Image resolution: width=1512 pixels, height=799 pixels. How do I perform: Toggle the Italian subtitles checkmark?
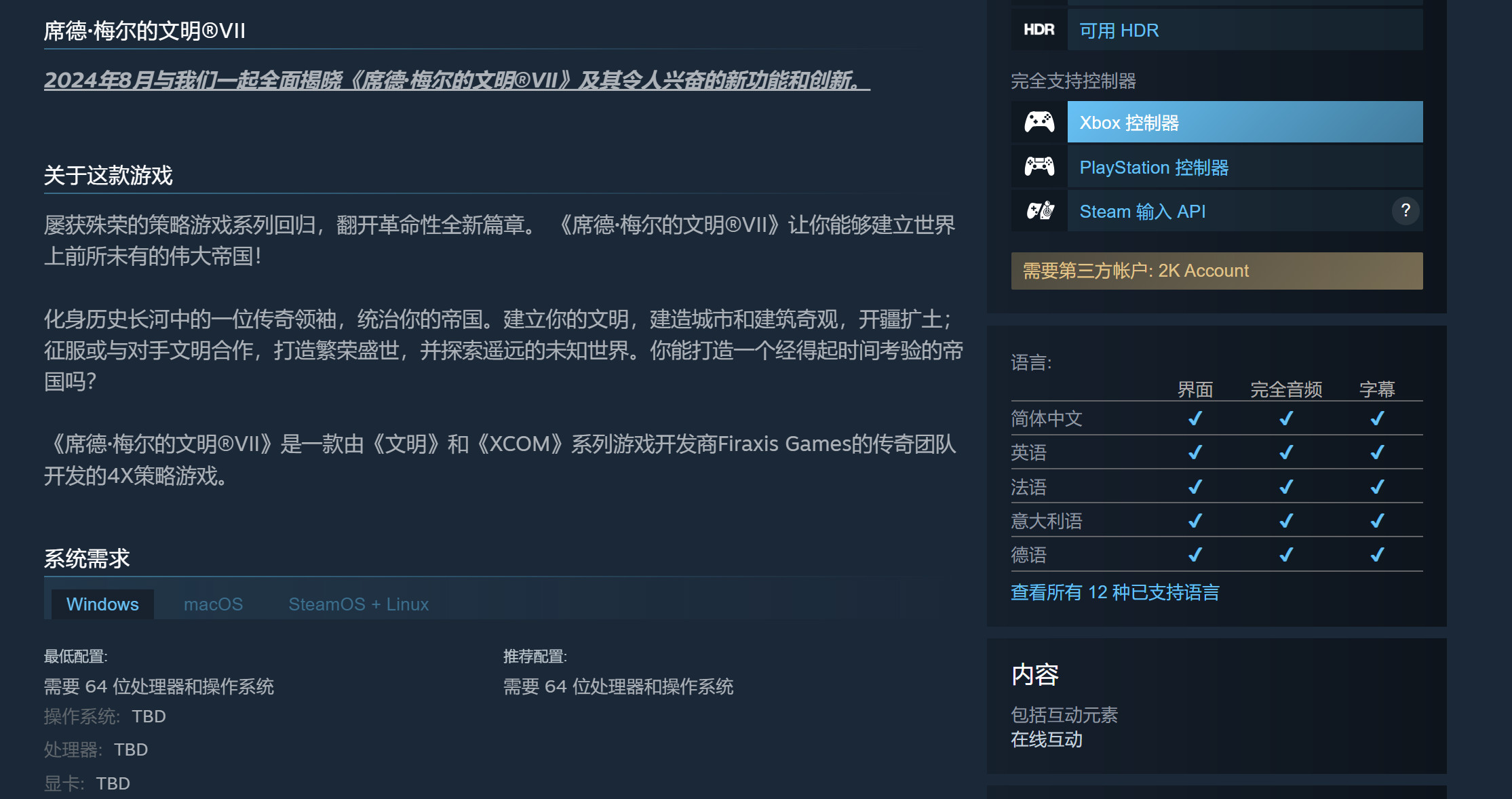(x=1376, y=521)
